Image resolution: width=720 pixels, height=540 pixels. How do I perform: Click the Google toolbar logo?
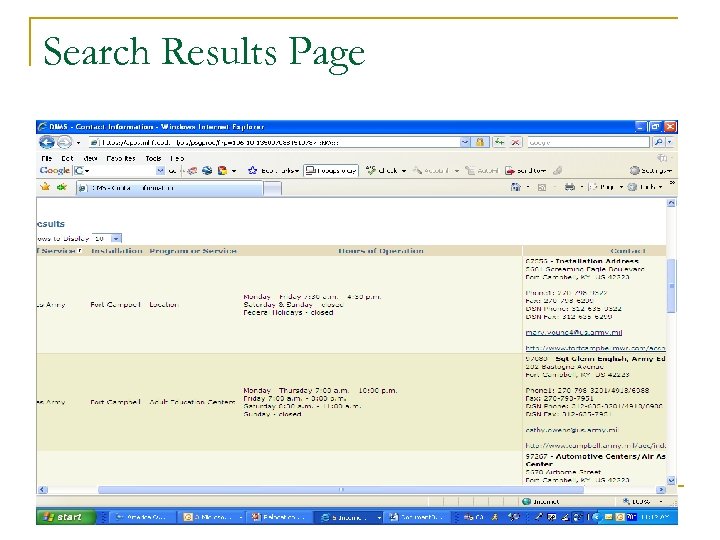(54, 170)
